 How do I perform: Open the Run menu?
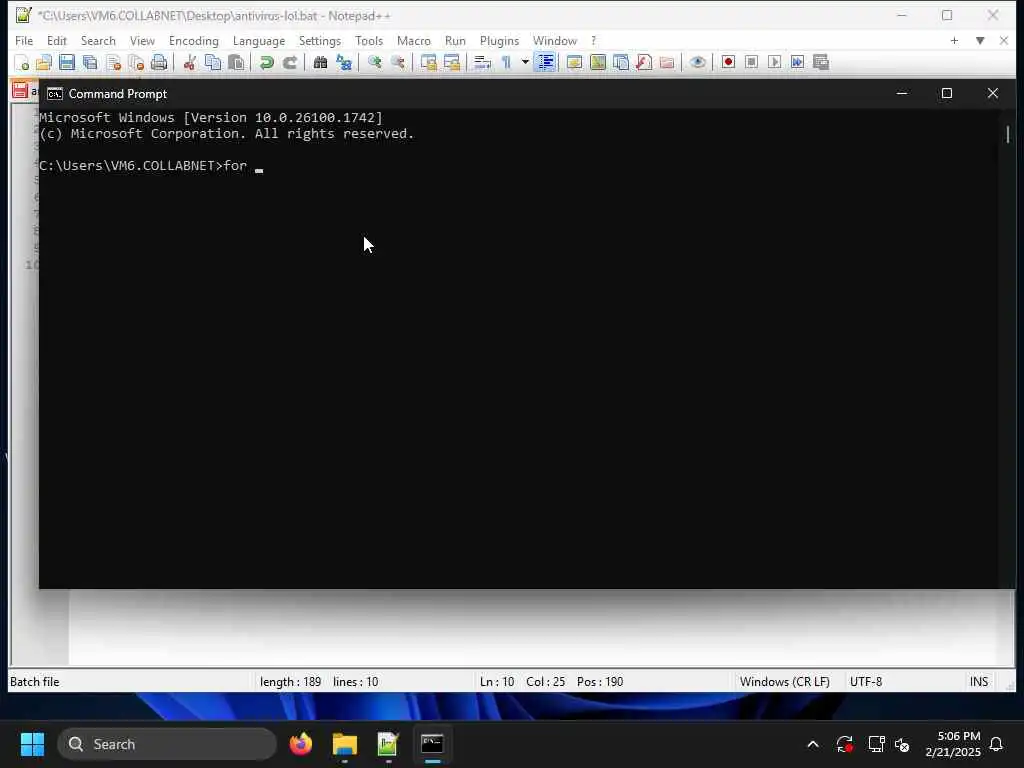(455, 40)
